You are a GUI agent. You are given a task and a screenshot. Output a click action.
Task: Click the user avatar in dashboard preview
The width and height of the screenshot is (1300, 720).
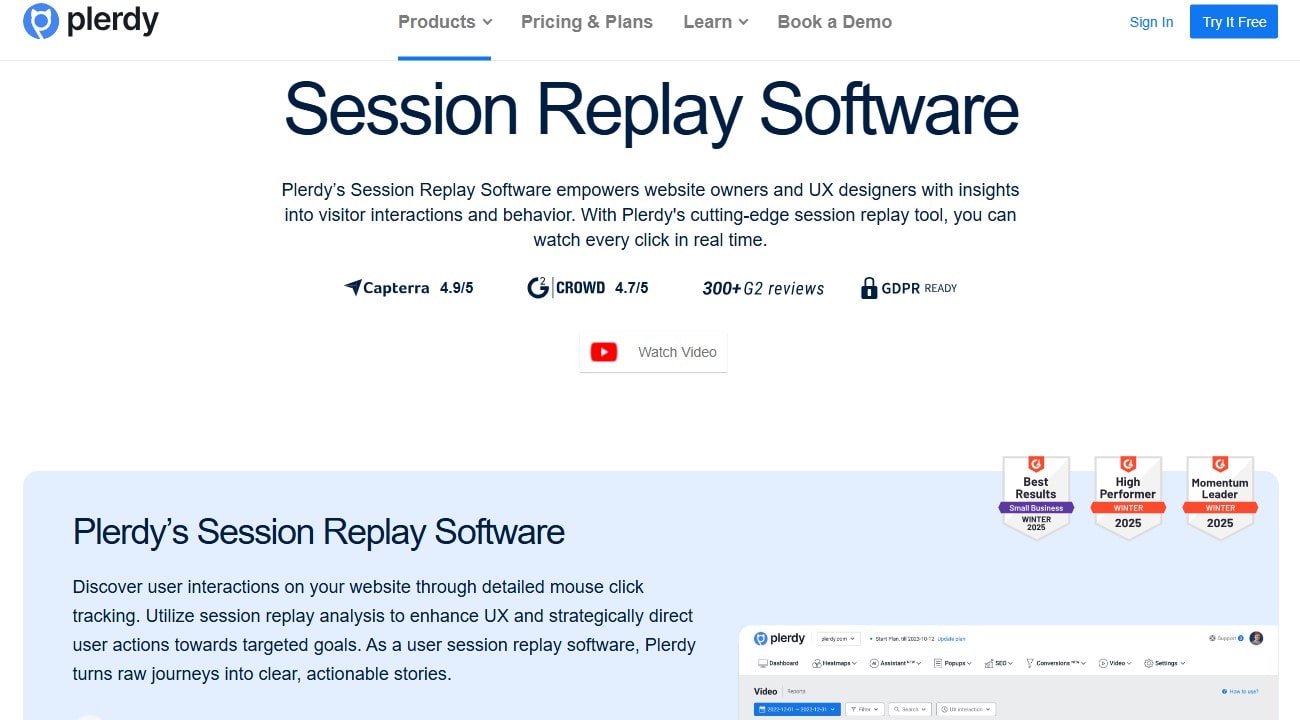(1256, 638)
